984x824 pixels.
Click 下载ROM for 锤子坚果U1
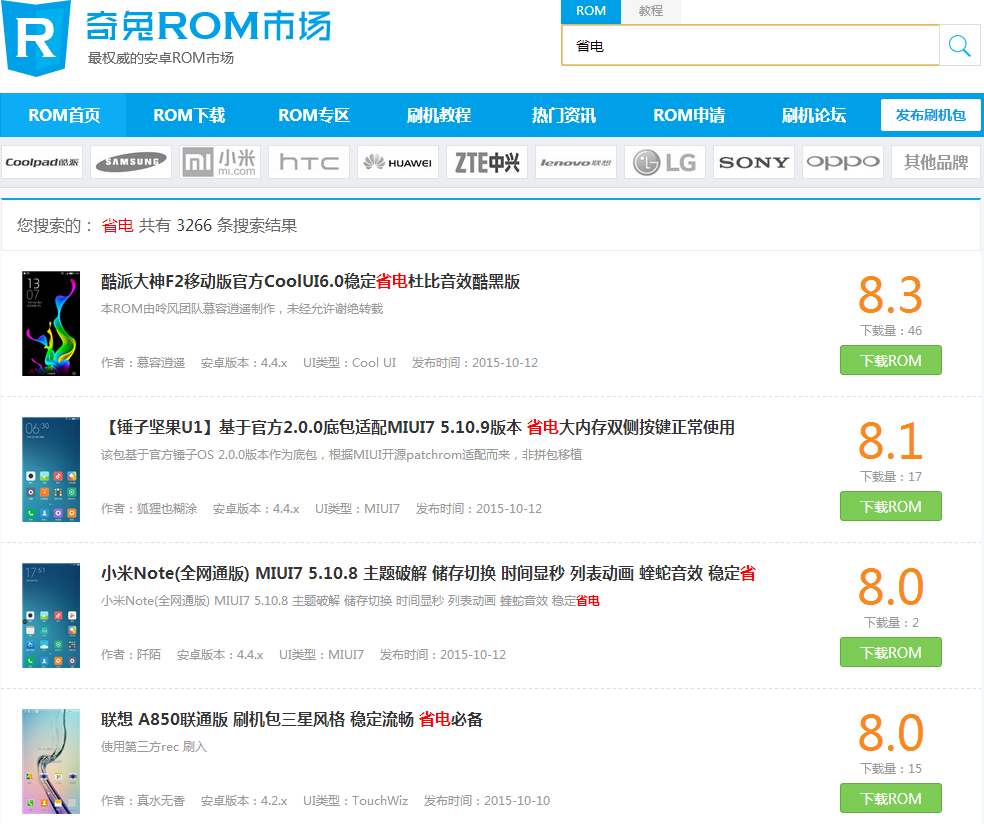click(x=890, y=506)
